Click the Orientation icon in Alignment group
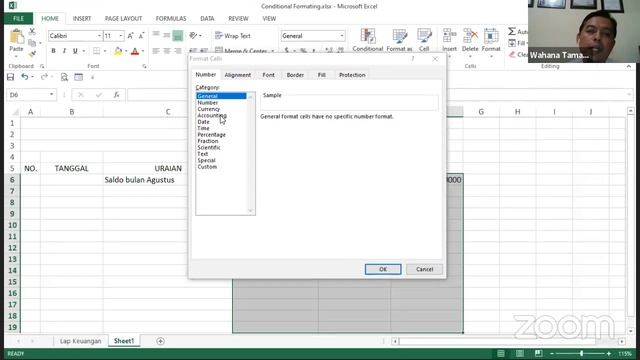 [x=193, y=36]
